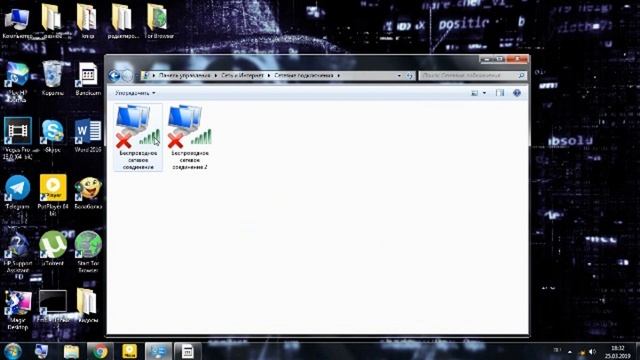Image resolution: width=640 pixels, height=360 pixels.
Task: Click the Explorer forward navigation arrow
Action: [x=127, y=76]
